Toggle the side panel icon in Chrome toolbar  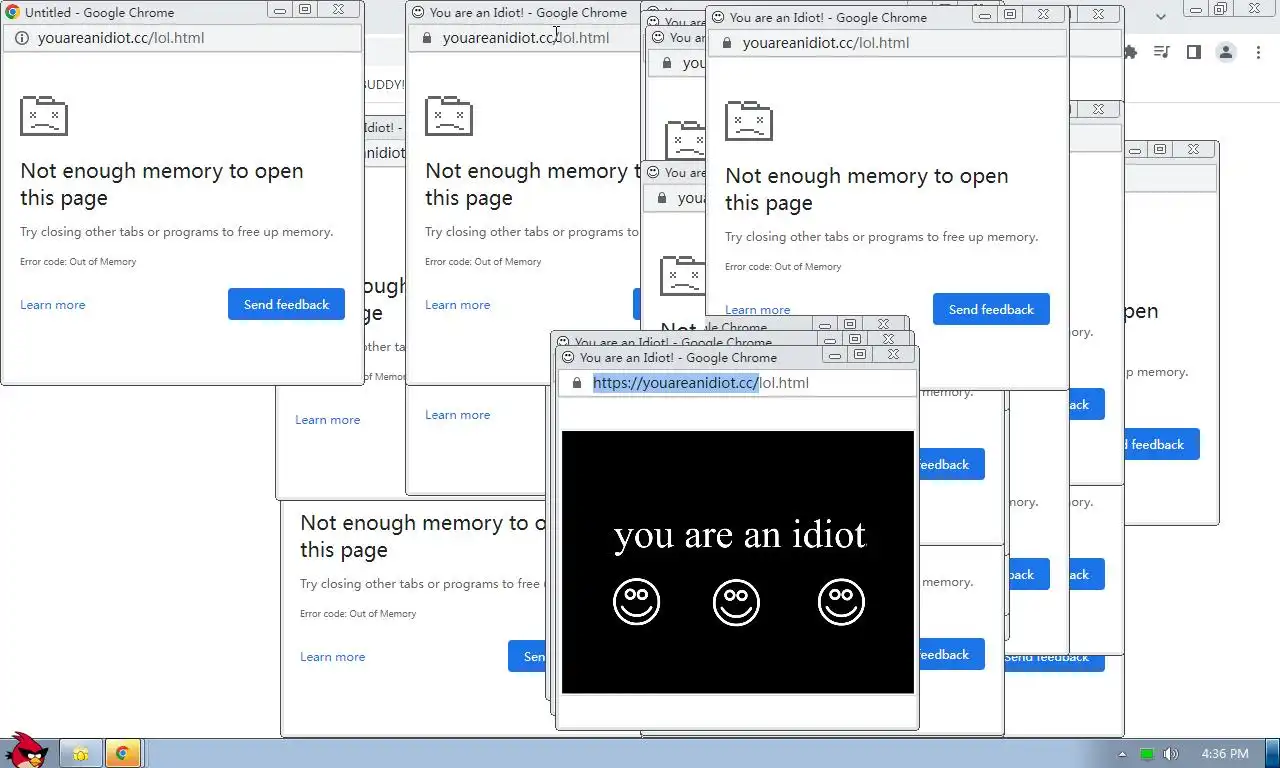(x=1193, y=52)
